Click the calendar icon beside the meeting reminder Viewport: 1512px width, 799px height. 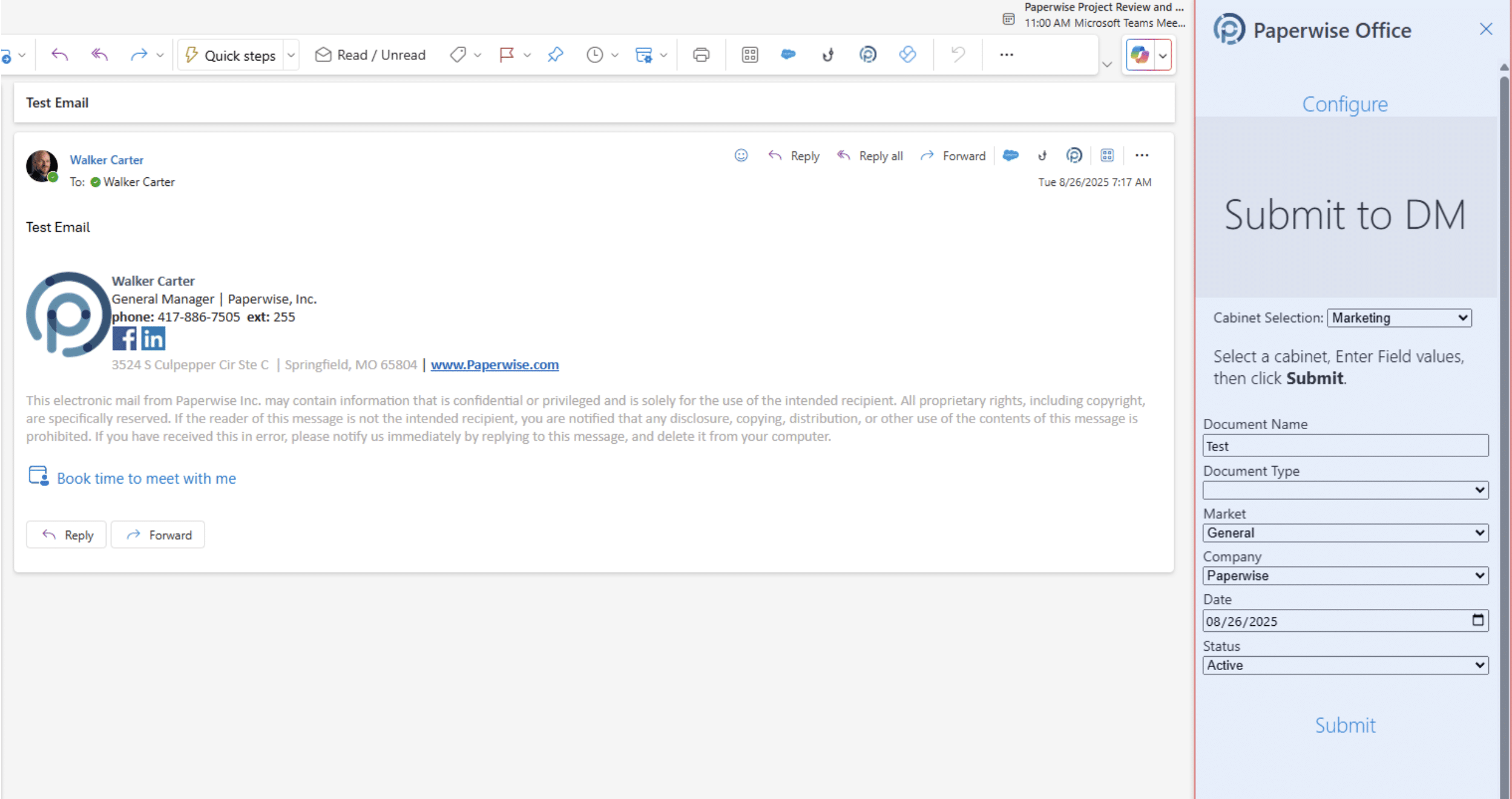click(1008, 19)
